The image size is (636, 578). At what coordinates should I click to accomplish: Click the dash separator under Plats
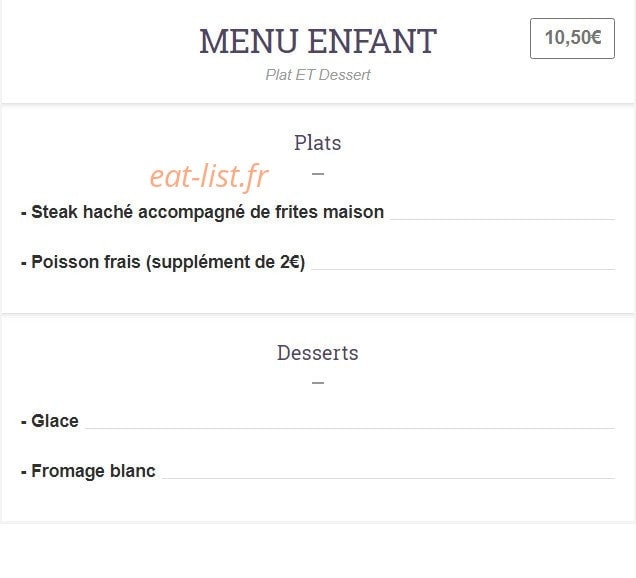click(x=318, y=174)
